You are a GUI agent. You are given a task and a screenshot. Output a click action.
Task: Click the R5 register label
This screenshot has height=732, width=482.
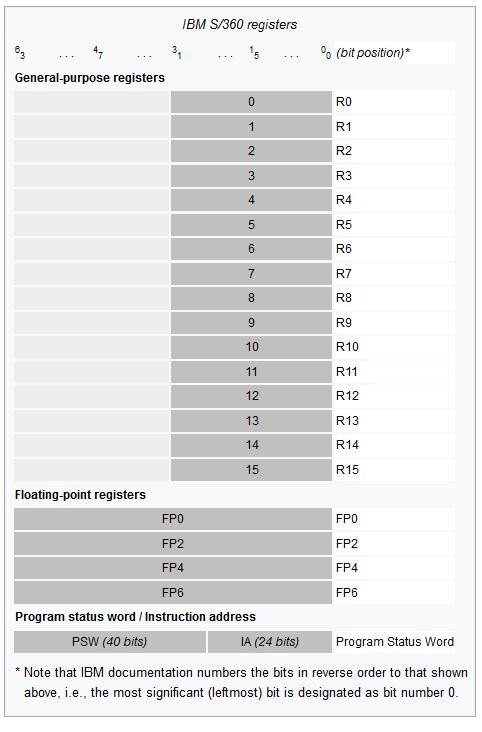pos(344,225)
